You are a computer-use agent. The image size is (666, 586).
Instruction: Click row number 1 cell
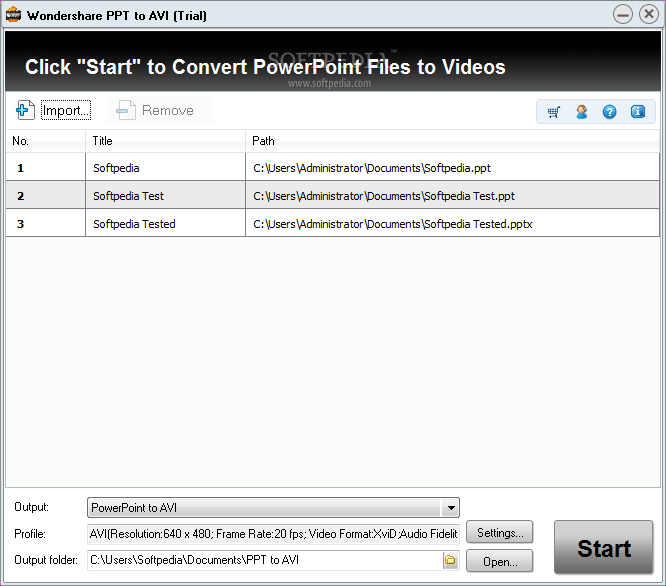45,168
